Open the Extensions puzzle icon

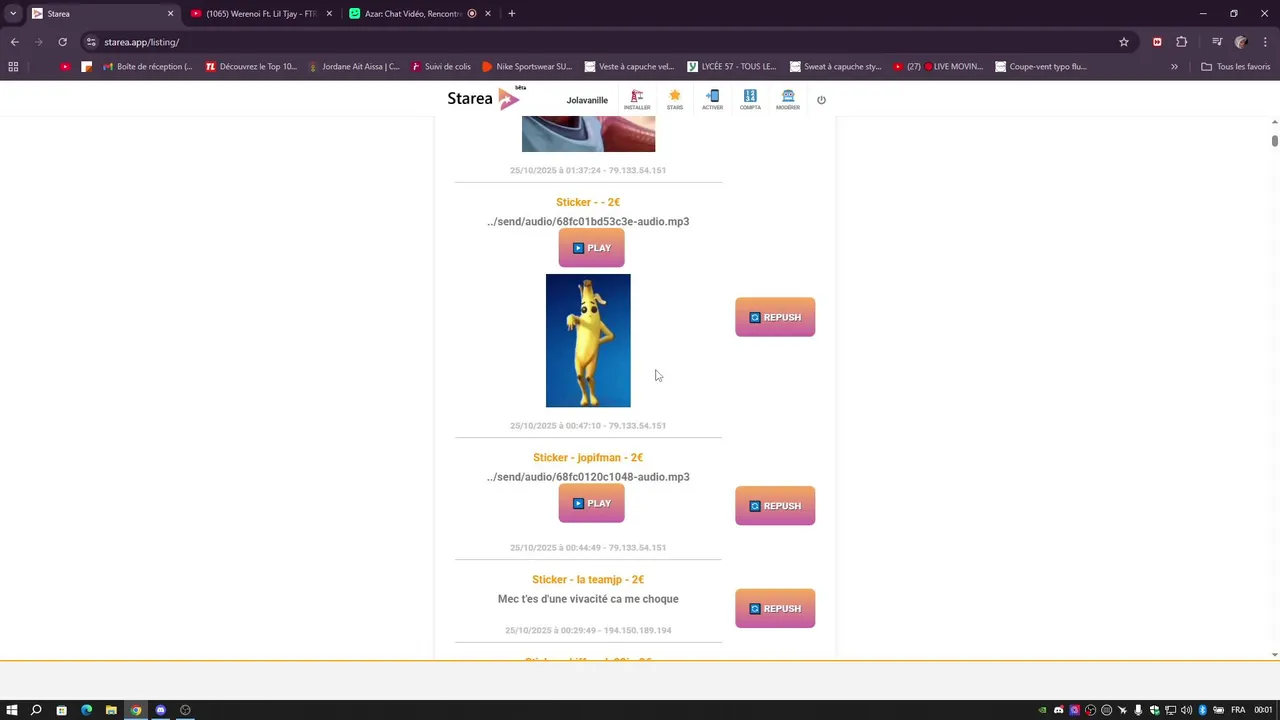pos(1182,42)
